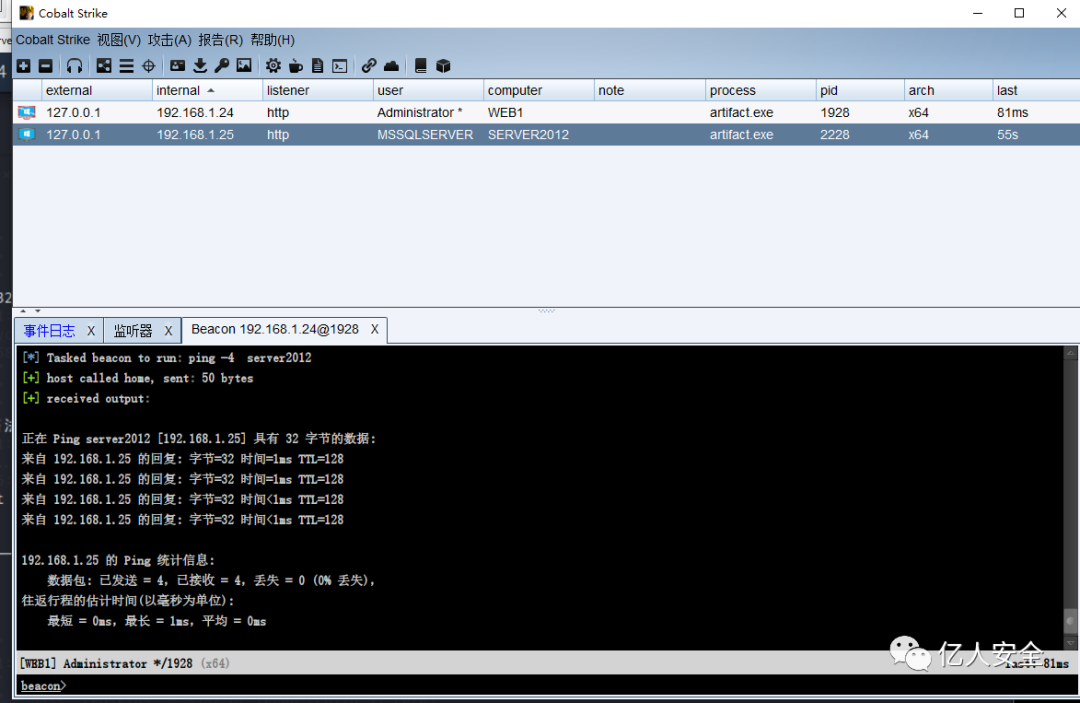Generate Windows executable gear icon
Image resolution: width=1080 pixels, height=703 pixels.
point(273,66)
